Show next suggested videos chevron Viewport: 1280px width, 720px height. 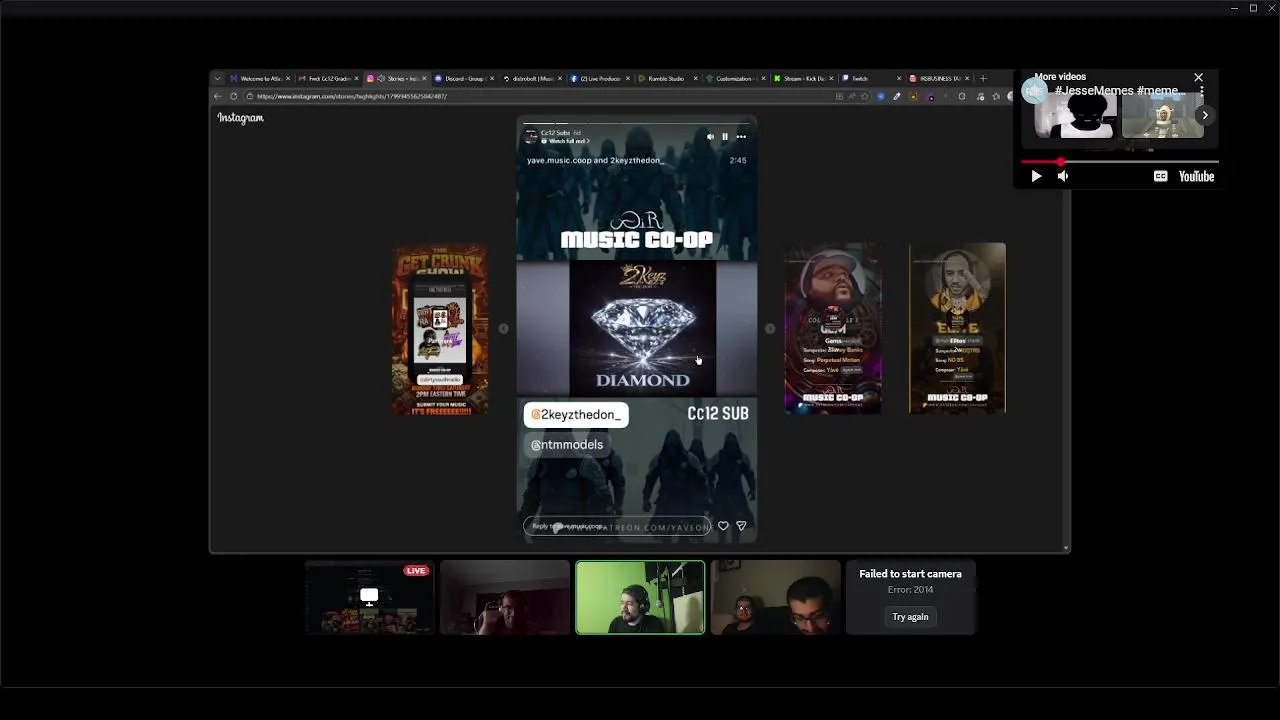(x=1205, y=115)
